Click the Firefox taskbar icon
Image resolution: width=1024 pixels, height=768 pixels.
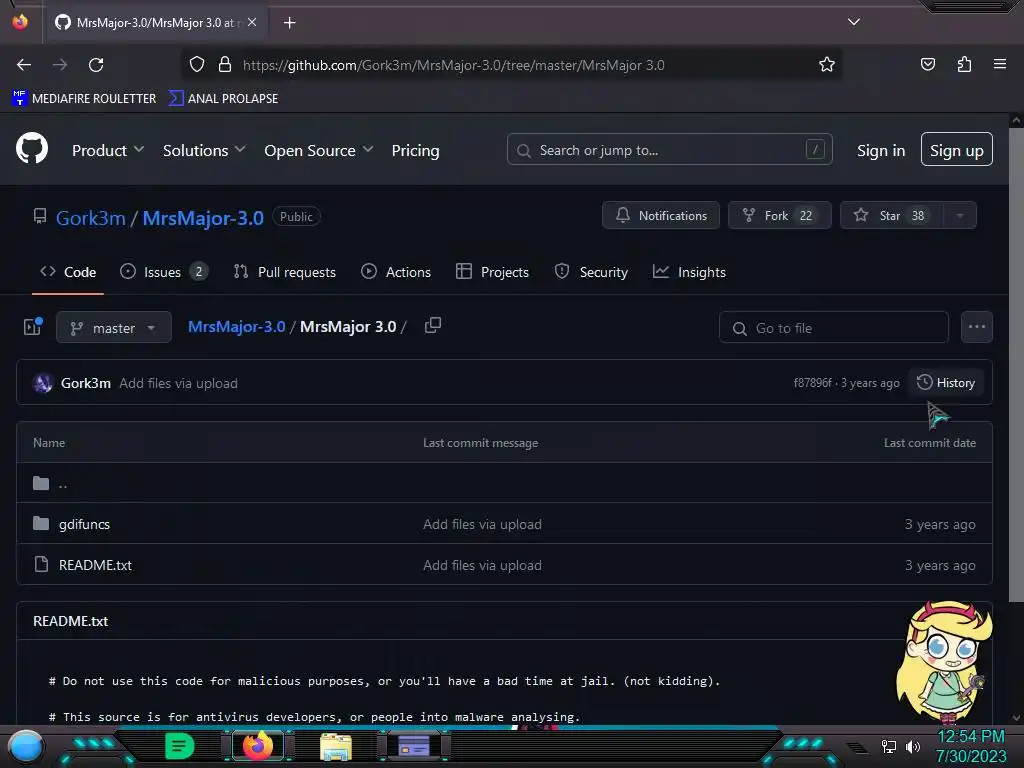click(258, 746)
